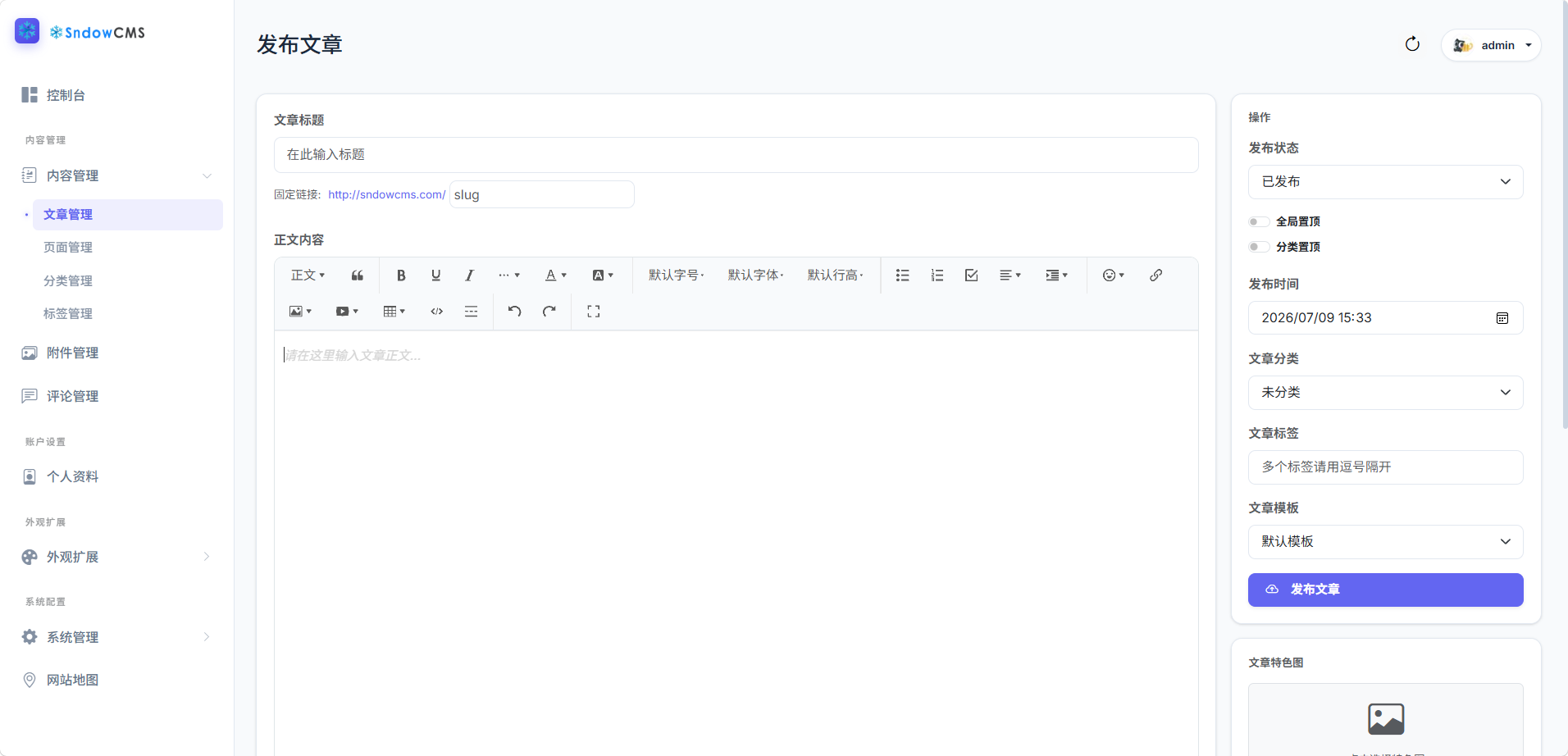Open the 文章分类 dropdown showing 未分类
The height and width of the screenshot is (756, 1568).
pos(1385,393)
